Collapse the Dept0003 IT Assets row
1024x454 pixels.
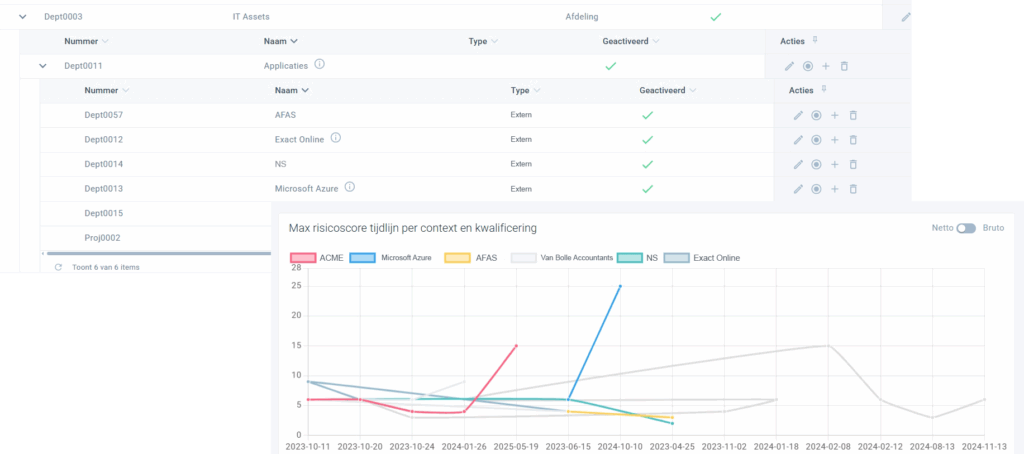[22, 17]
